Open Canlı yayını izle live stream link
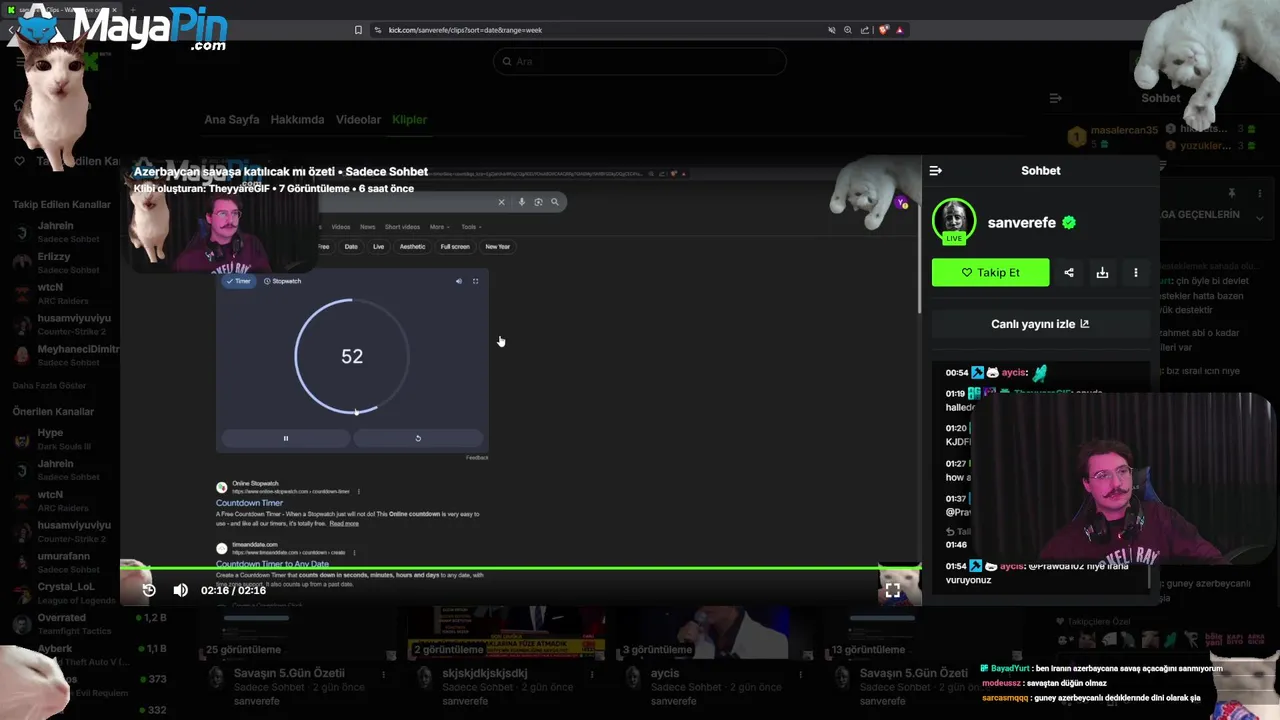The width and height of the screenshot is (1280, 720). coord(1040,324)
